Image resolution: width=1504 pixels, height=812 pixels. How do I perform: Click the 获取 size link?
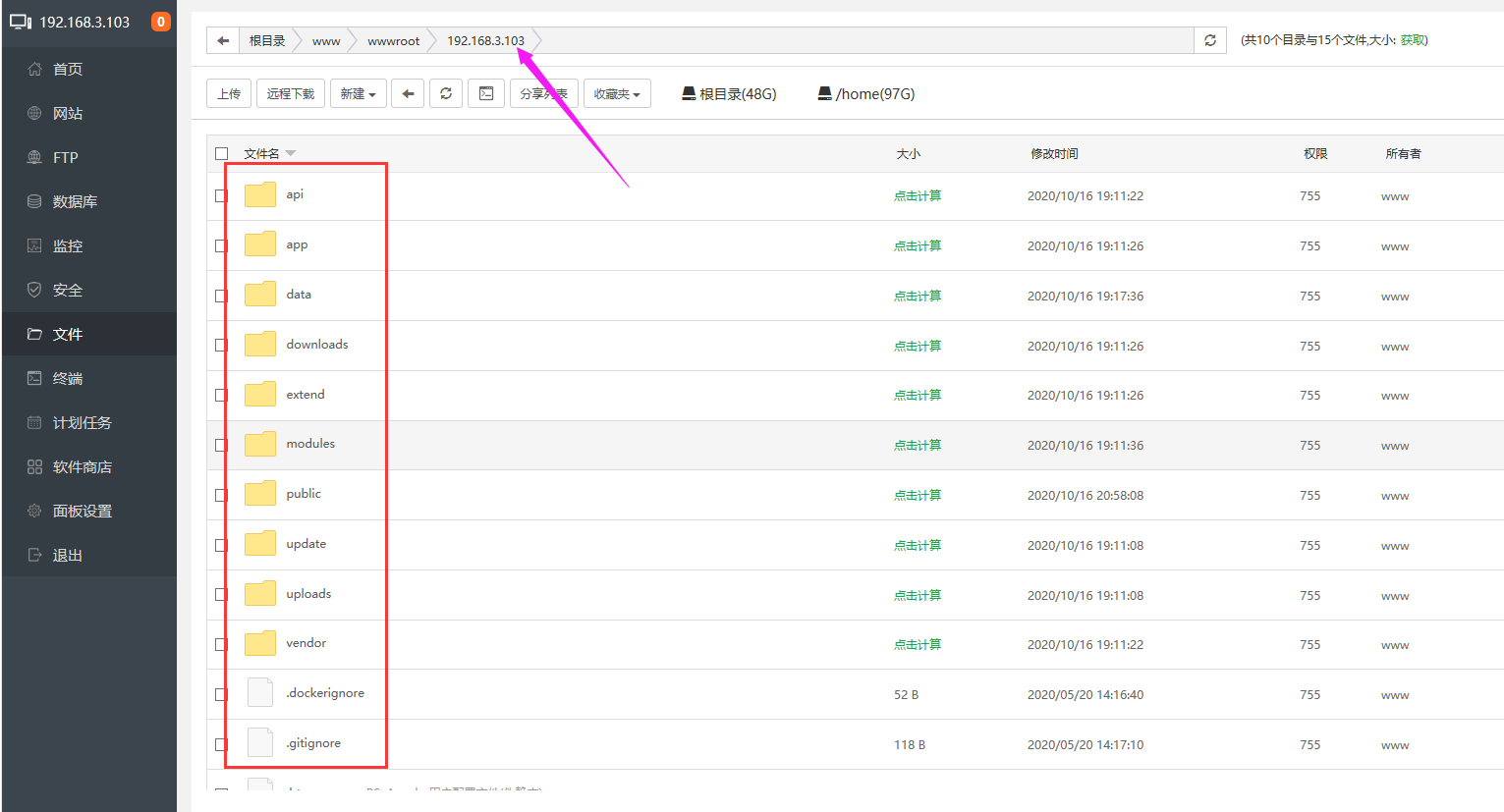pyautogui.click(x=1412, y=40)
